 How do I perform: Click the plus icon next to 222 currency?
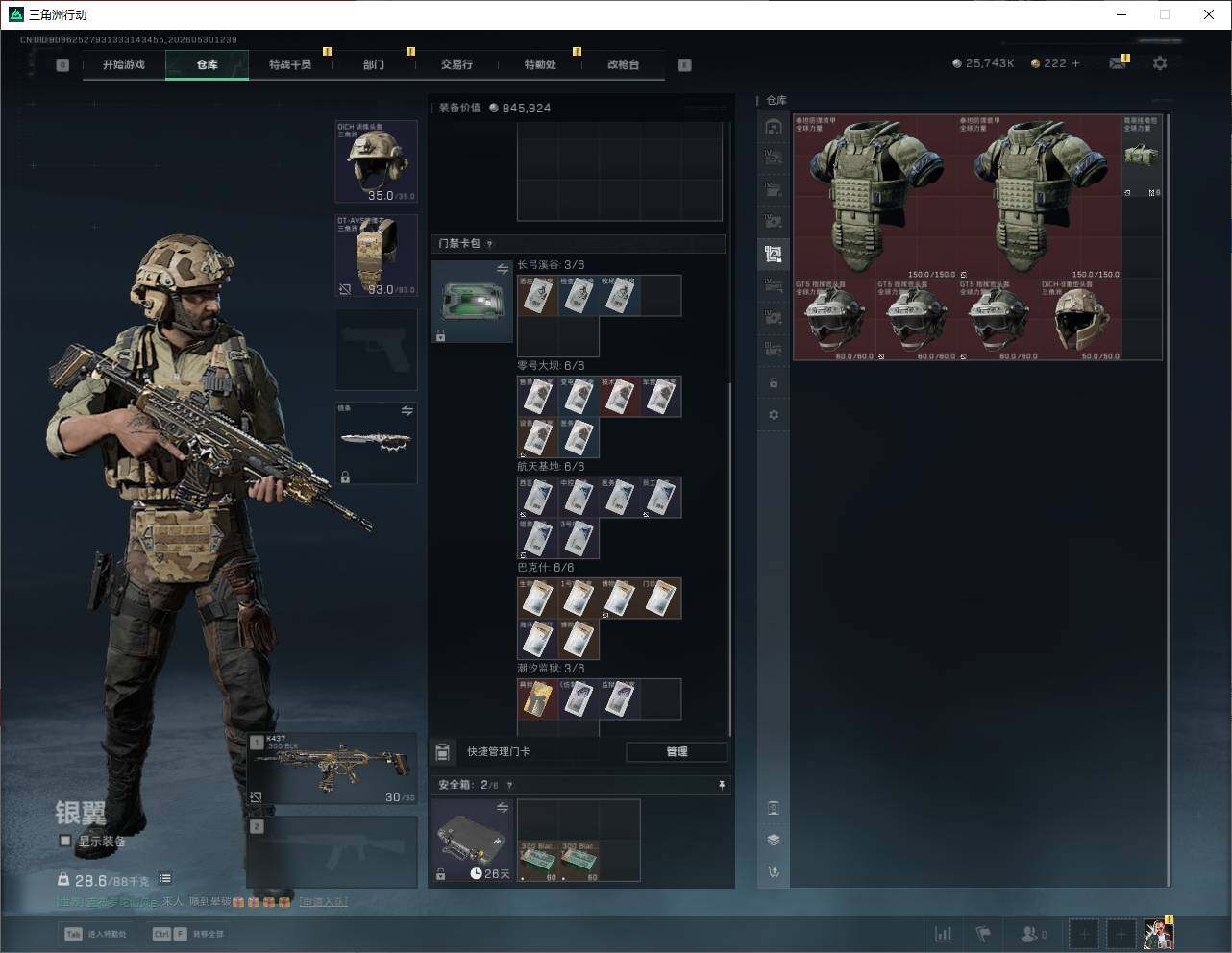tap(1075, 63)
